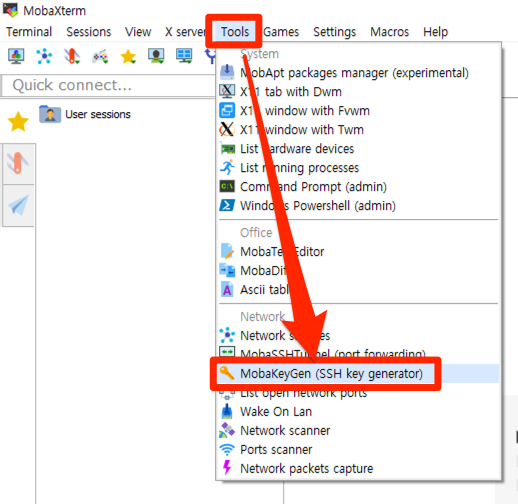Open the Sessions menu
The image size is (518, 504).
pos(89,32)
